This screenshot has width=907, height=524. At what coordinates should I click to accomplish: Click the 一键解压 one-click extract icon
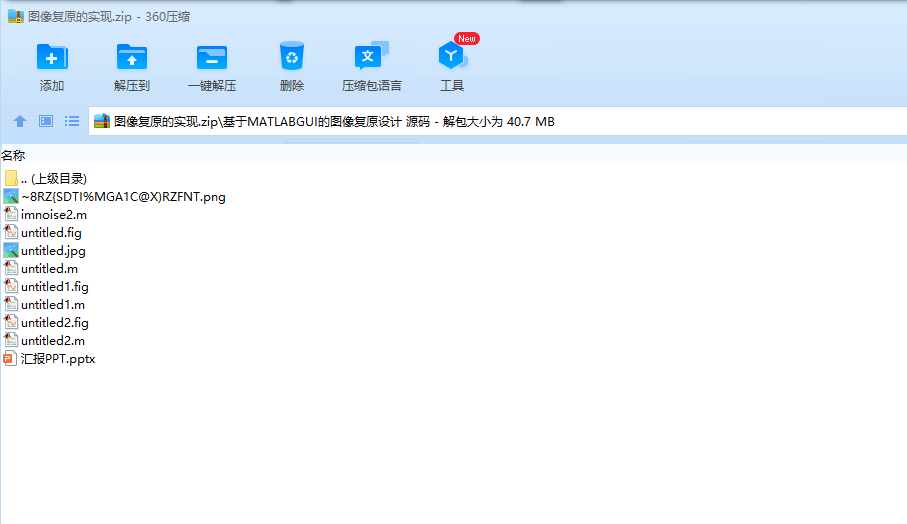pyautogui.click(x=212, y=57)
